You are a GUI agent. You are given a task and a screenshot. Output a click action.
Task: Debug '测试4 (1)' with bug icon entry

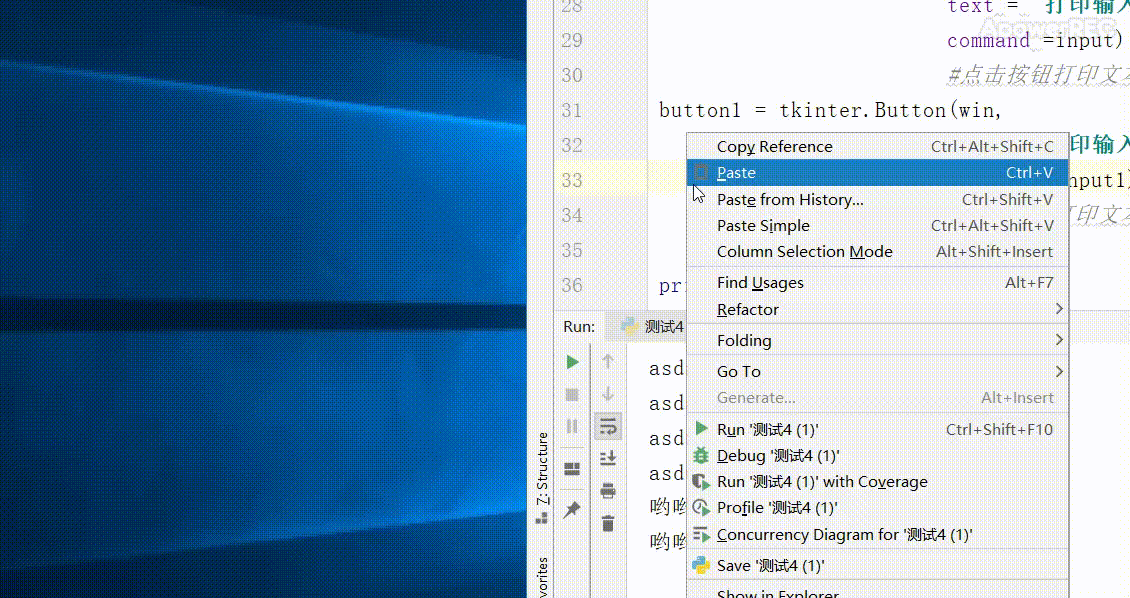[877, 456]
